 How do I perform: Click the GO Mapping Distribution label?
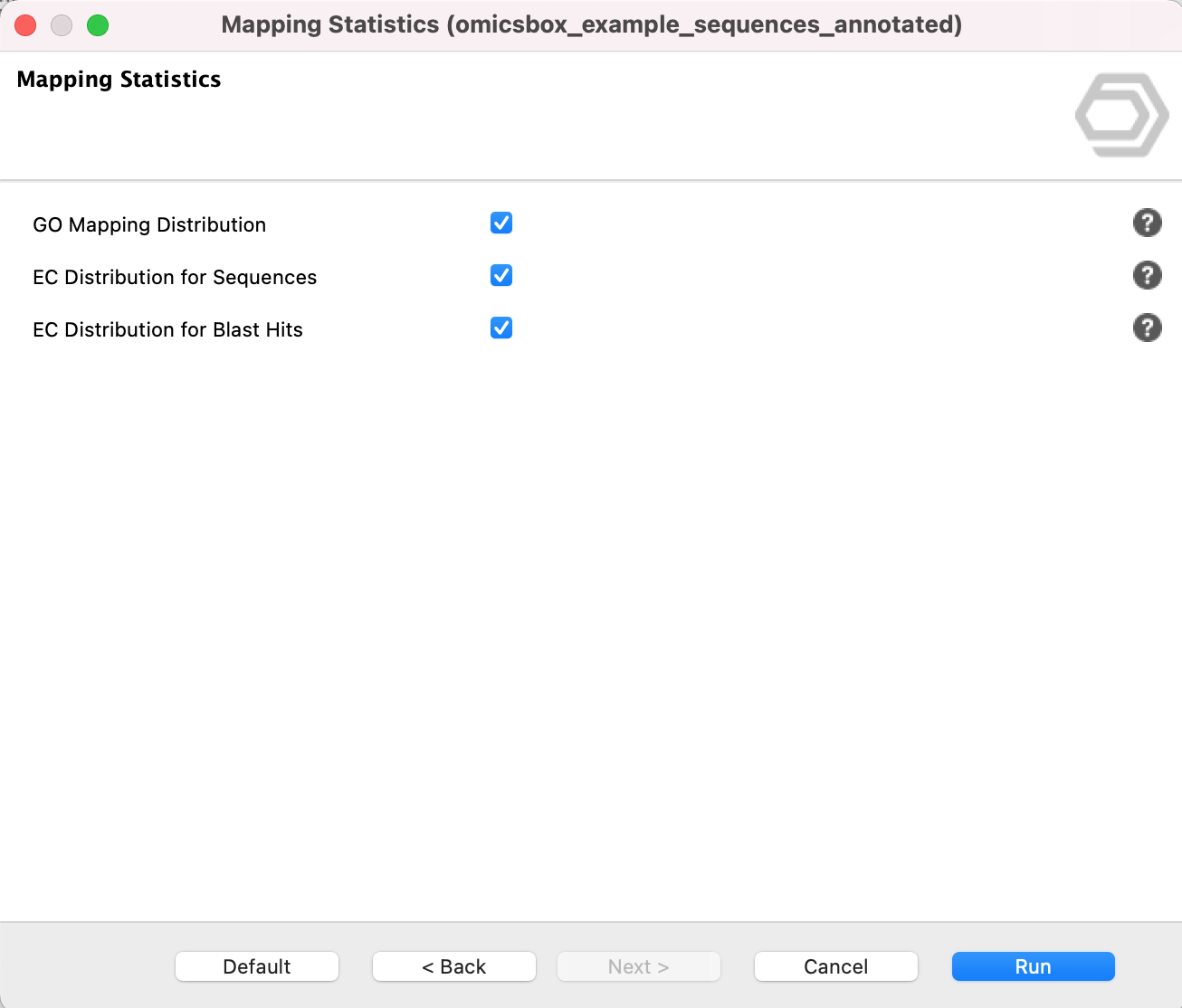(149, 224)
